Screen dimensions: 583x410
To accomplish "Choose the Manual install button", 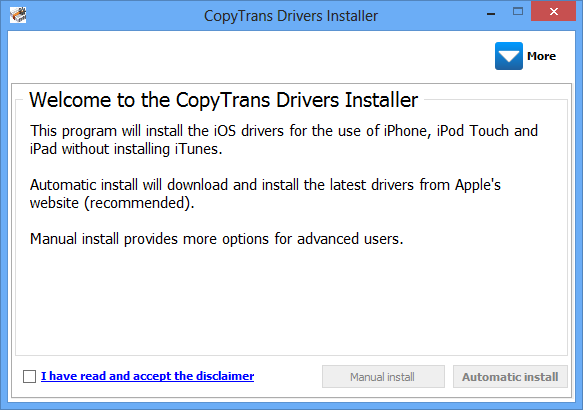I will tap(383, 377).
